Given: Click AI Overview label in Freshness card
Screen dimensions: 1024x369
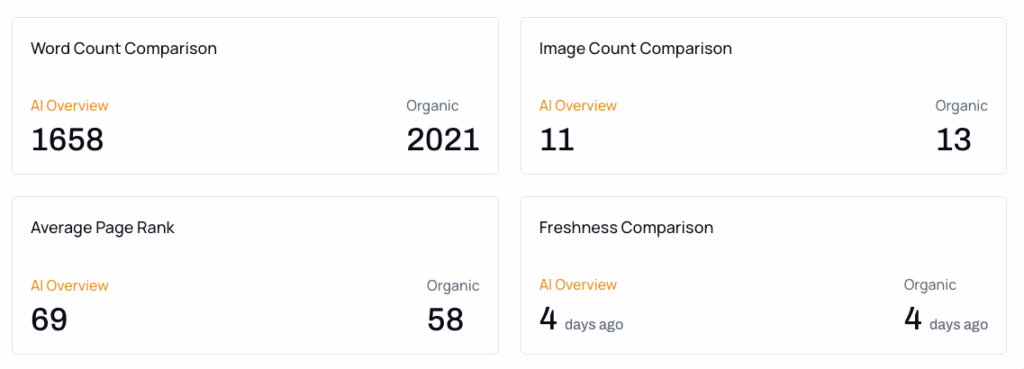Looking at the screenshot, I should [x=578, y=285].
